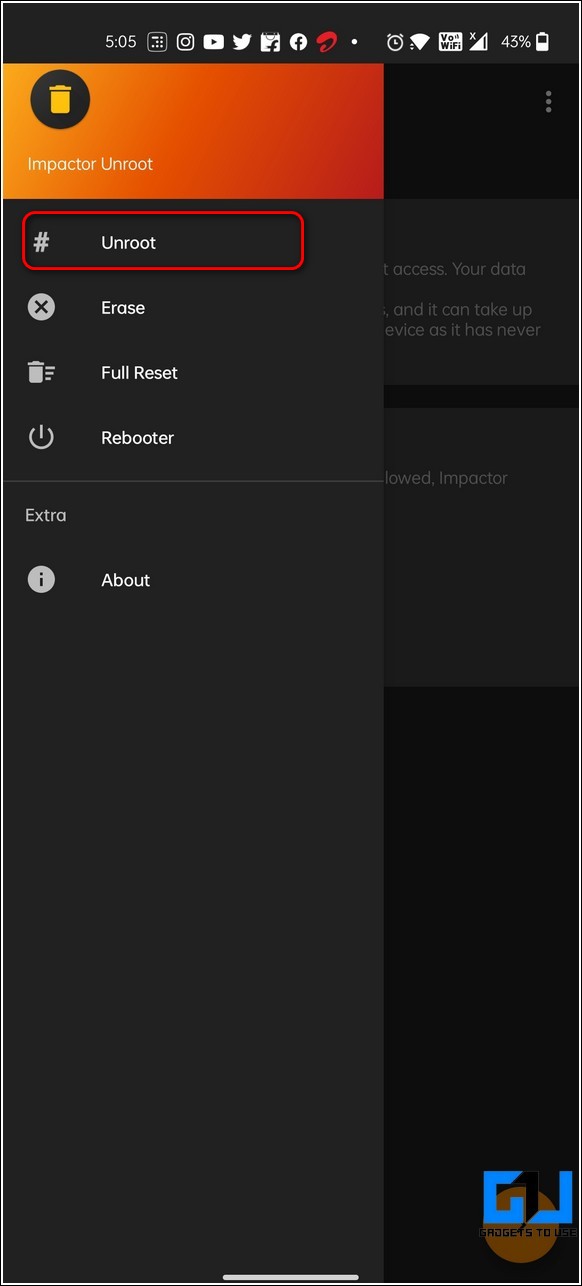Image resolution: width=582 pixels, height=1286 pixels.
Task: Select the hash icon beside Unroot
Action: point(41,242)
